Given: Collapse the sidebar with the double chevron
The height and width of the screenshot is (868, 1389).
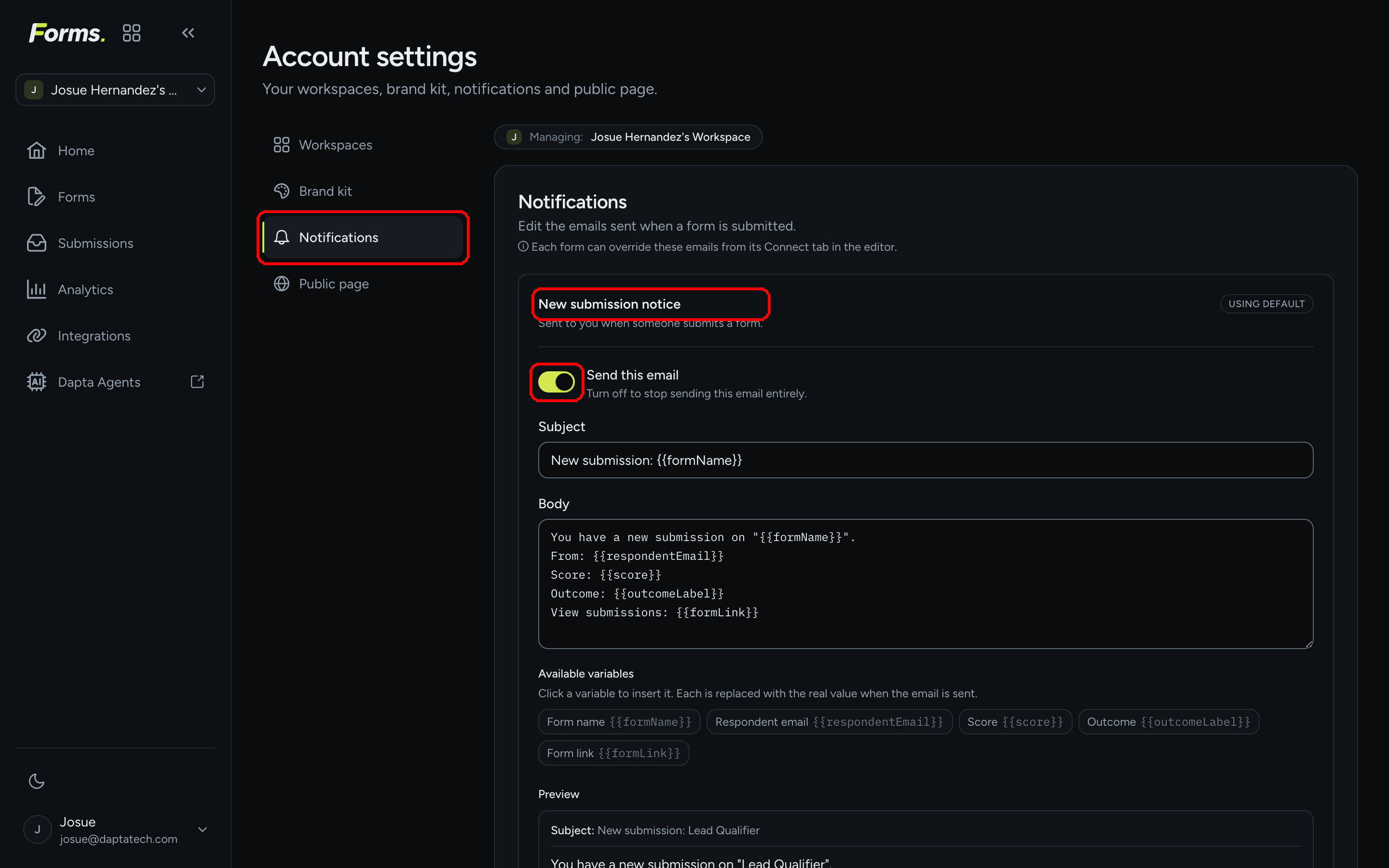Looking at the screenshot, I should (188, 33).
